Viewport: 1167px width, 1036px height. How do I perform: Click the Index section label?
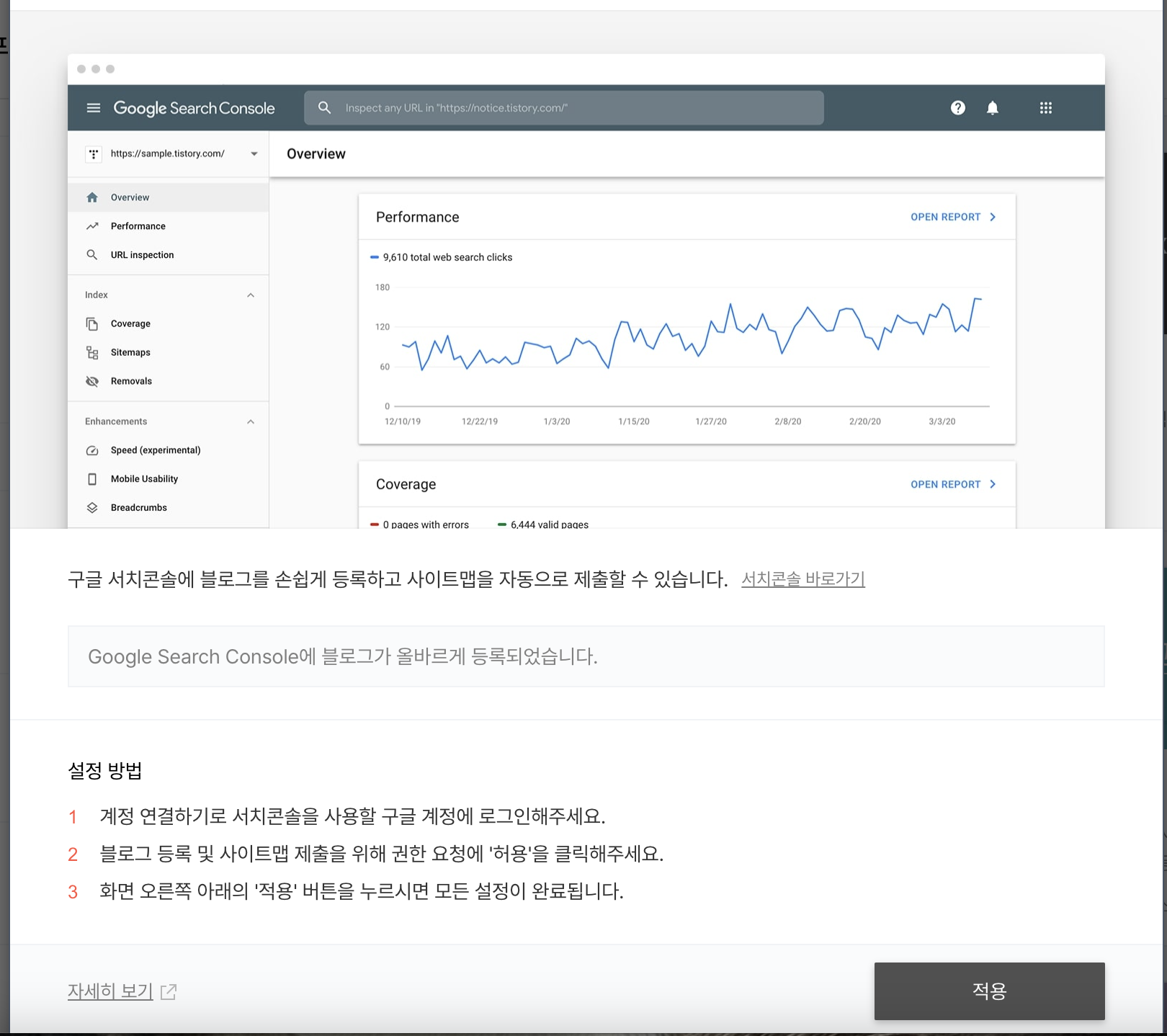[x=97, y=295]
